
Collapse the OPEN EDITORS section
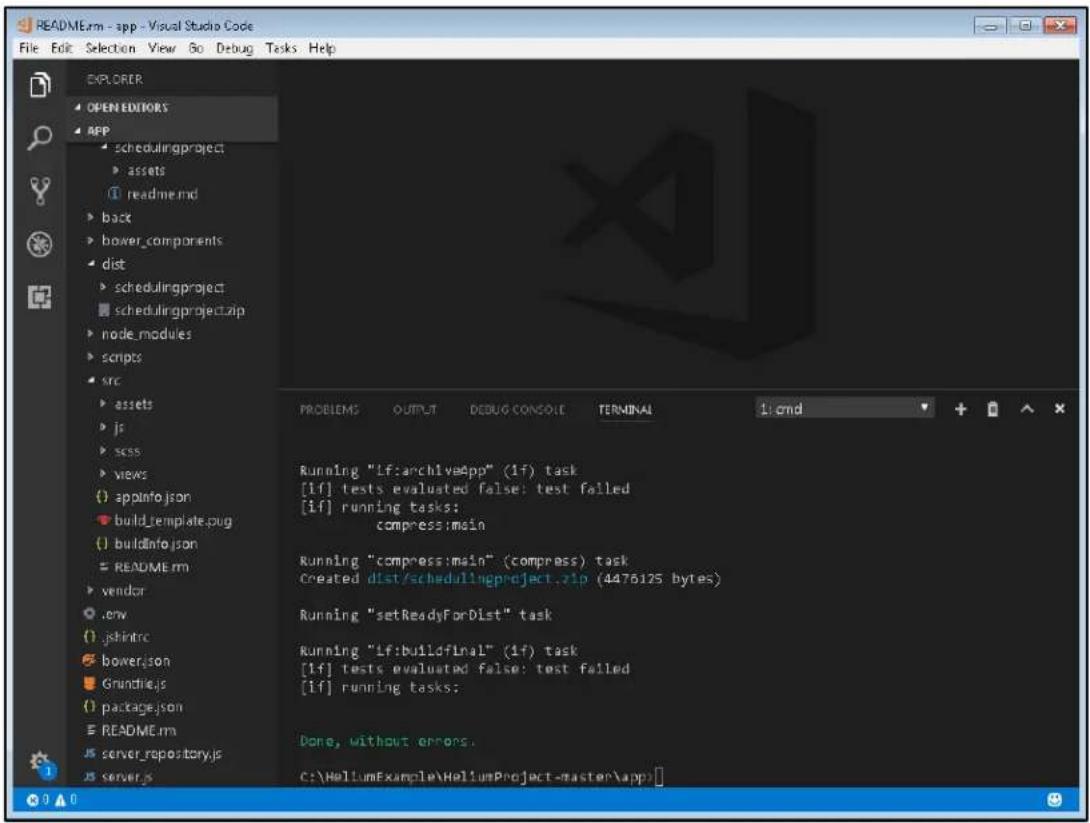pyautogui.click(x=172, y=108)
